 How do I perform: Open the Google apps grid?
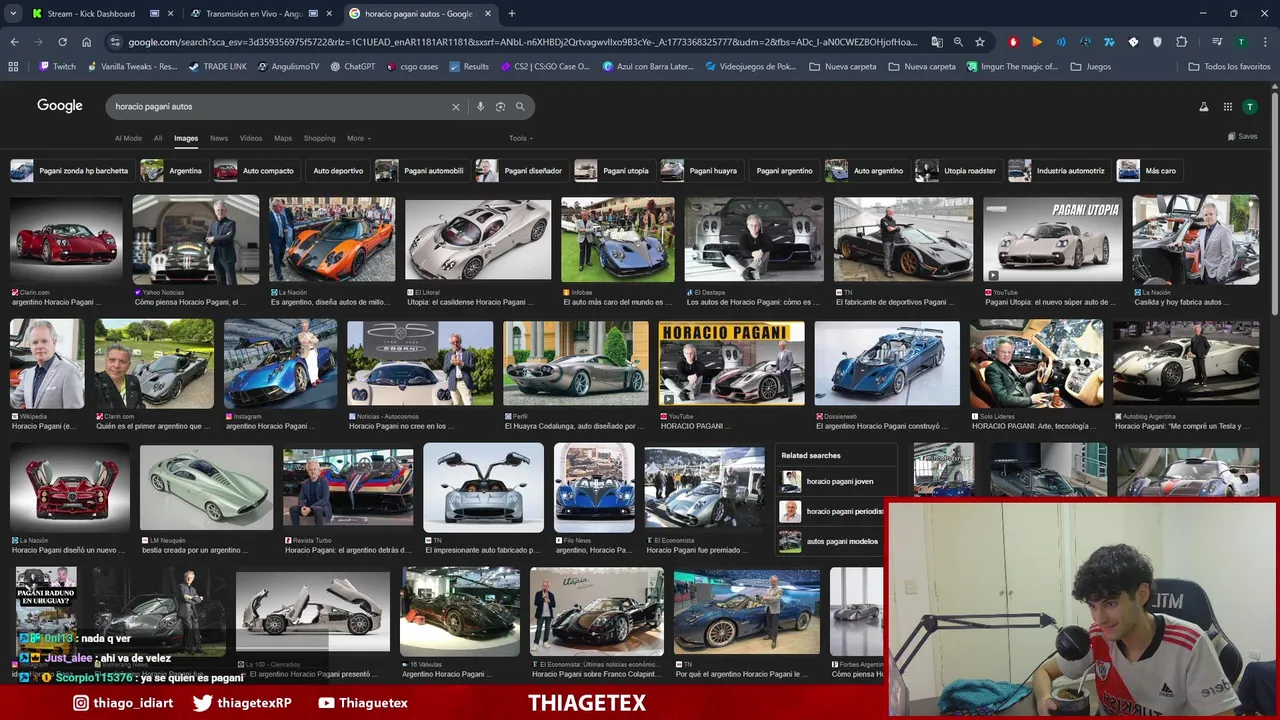click(x=1228, y=107)
